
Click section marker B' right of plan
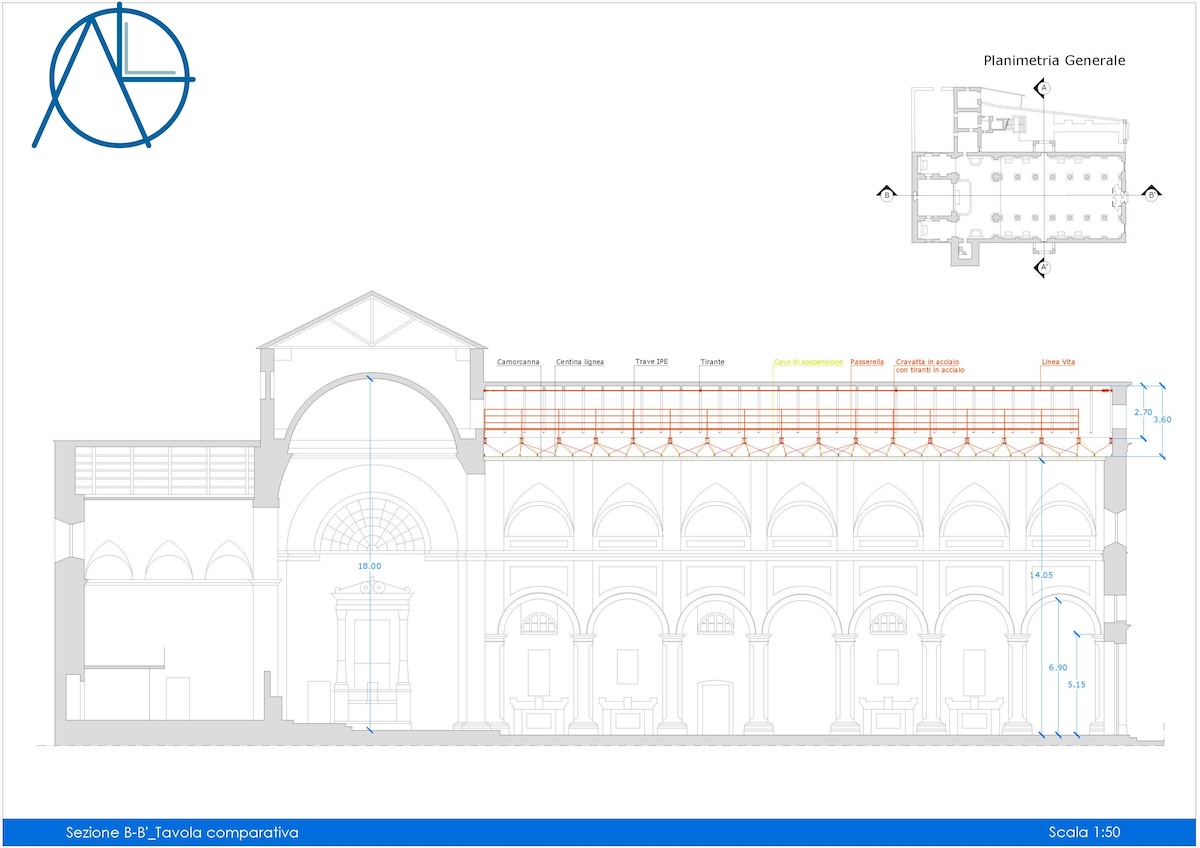(x=1150, y=195)
